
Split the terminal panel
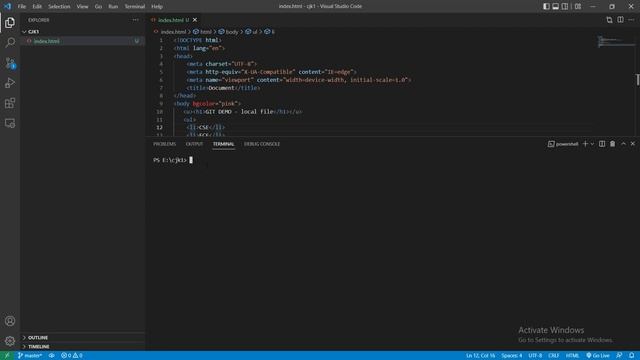click(x=602, y=144)
